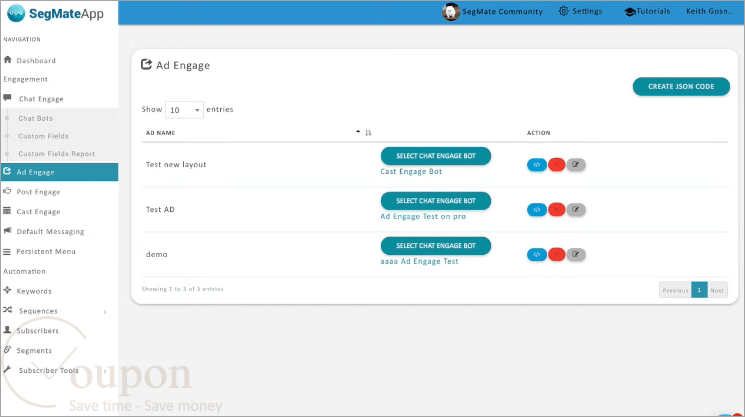Click the Post Engage thumbs-up icon
Screen dimensions: 745x417
[x=7, y=191]
